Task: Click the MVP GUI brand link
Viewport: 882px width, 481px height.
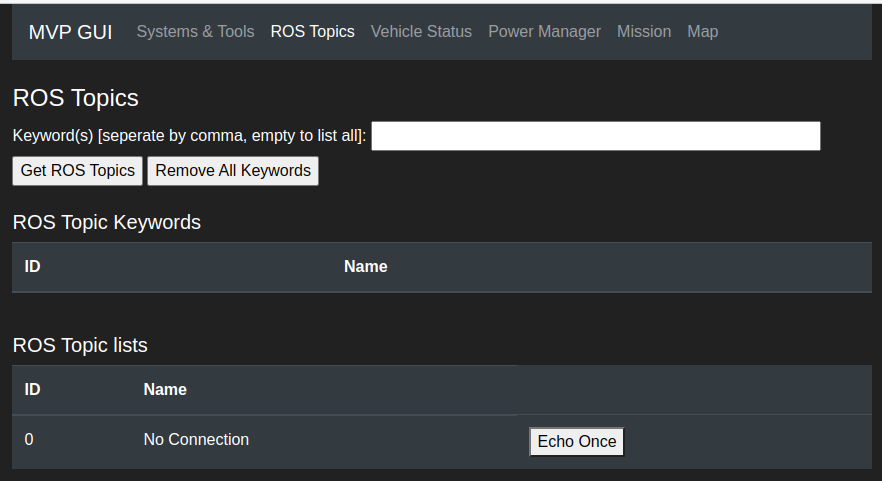Action: (70, 32)
